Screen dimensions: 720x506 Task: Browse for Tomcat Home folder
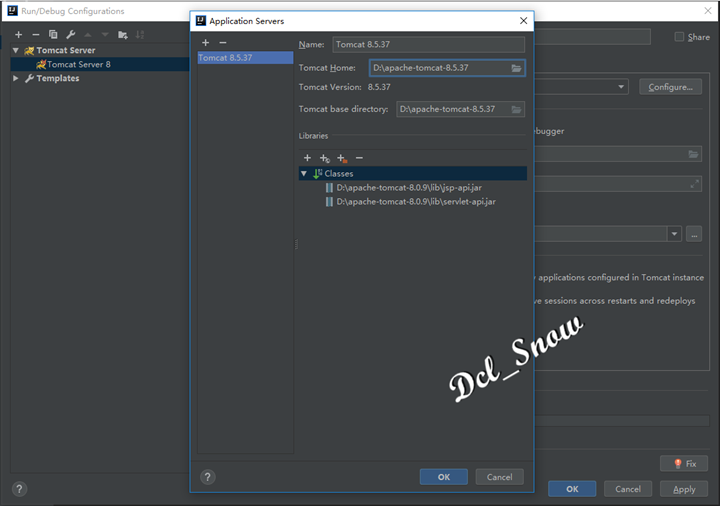click(517, 68)
